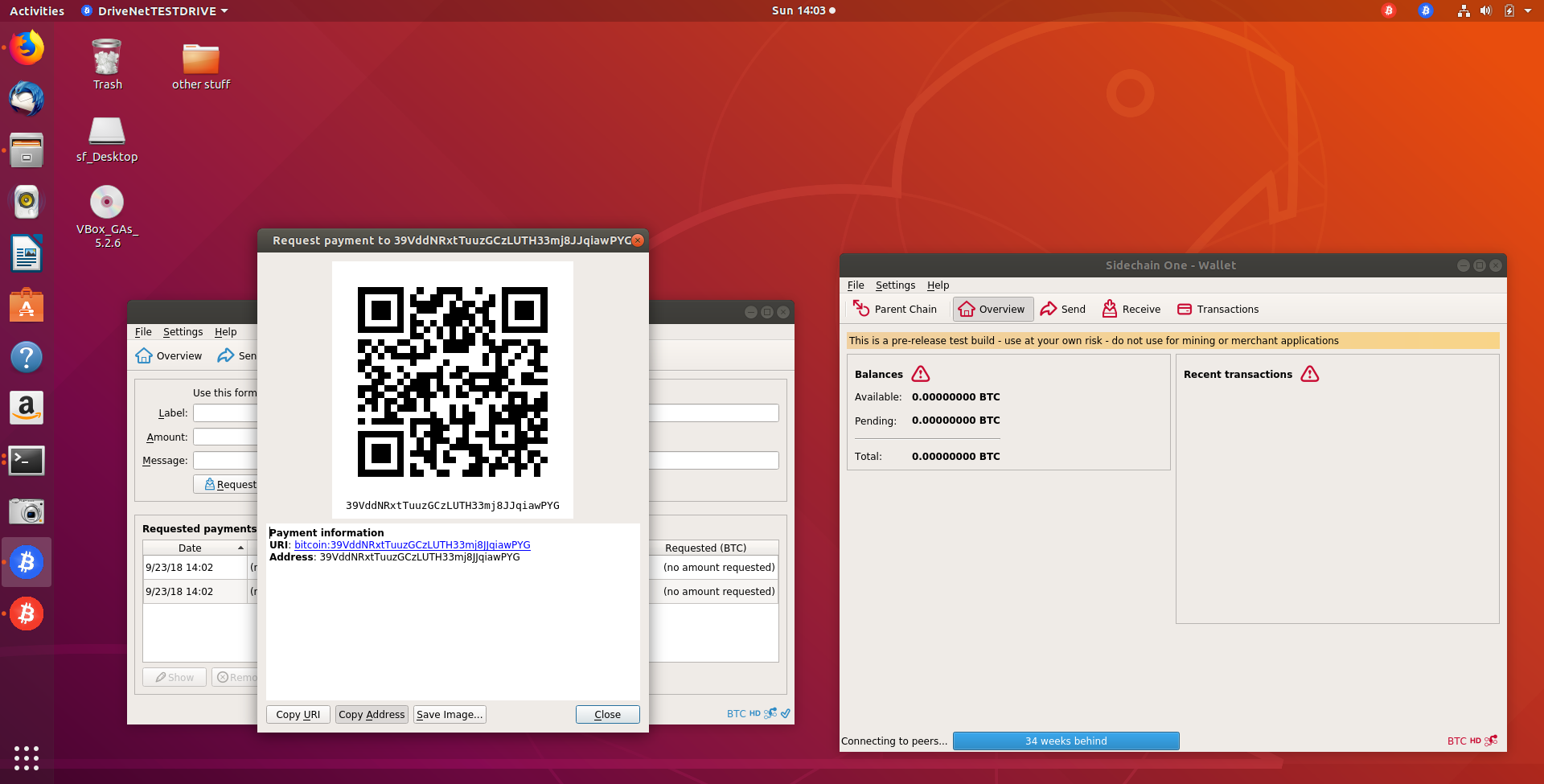This screenshot has height=784, width=1544.
Task: Show applications grid in the dock
Action: click(27, 757)
